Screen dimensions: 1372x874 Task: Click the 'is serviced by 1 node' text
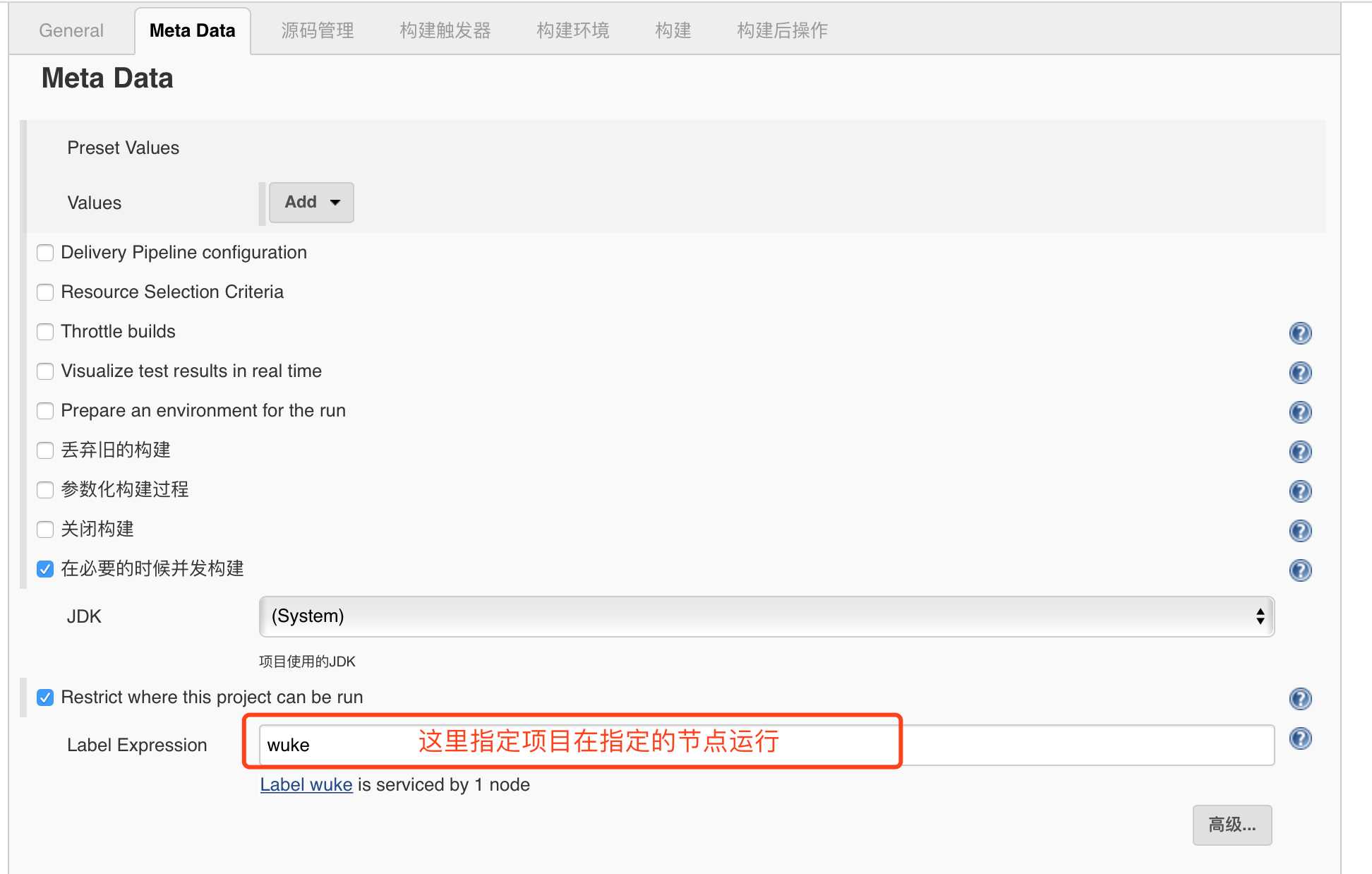point(444,784)
